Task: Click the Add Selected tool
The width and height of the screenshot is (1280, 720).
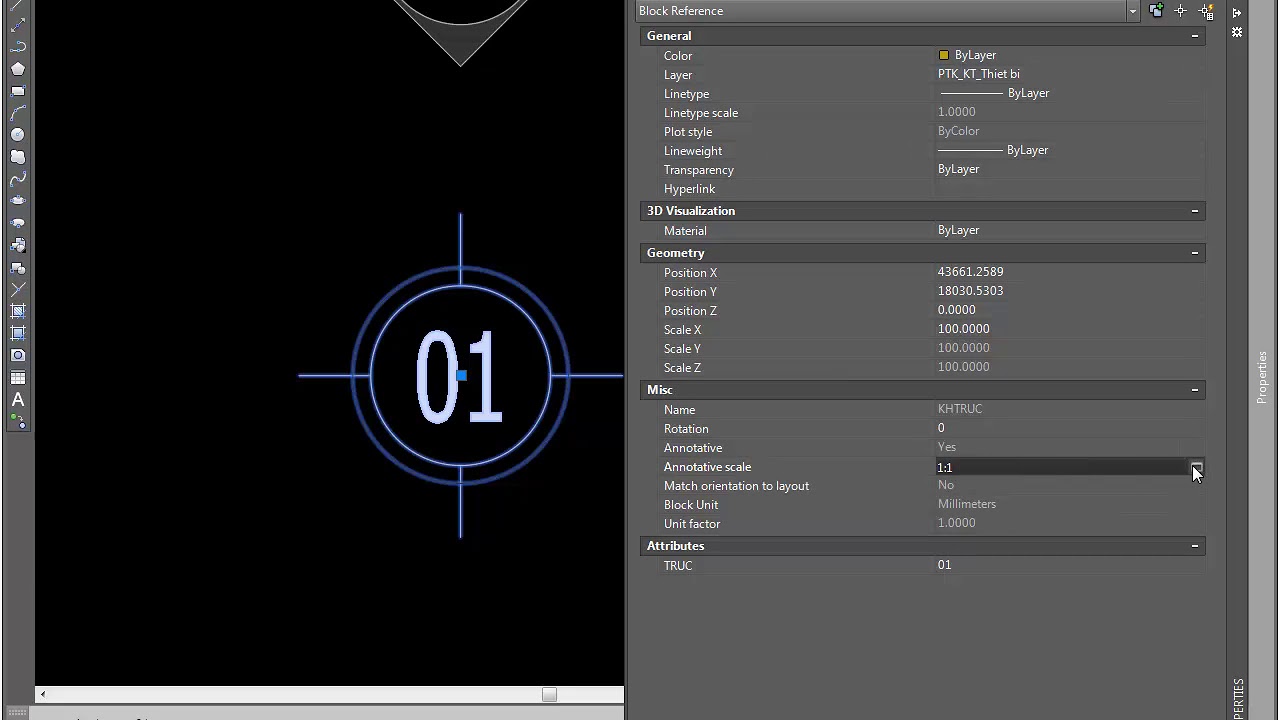Action: [18, 422]
